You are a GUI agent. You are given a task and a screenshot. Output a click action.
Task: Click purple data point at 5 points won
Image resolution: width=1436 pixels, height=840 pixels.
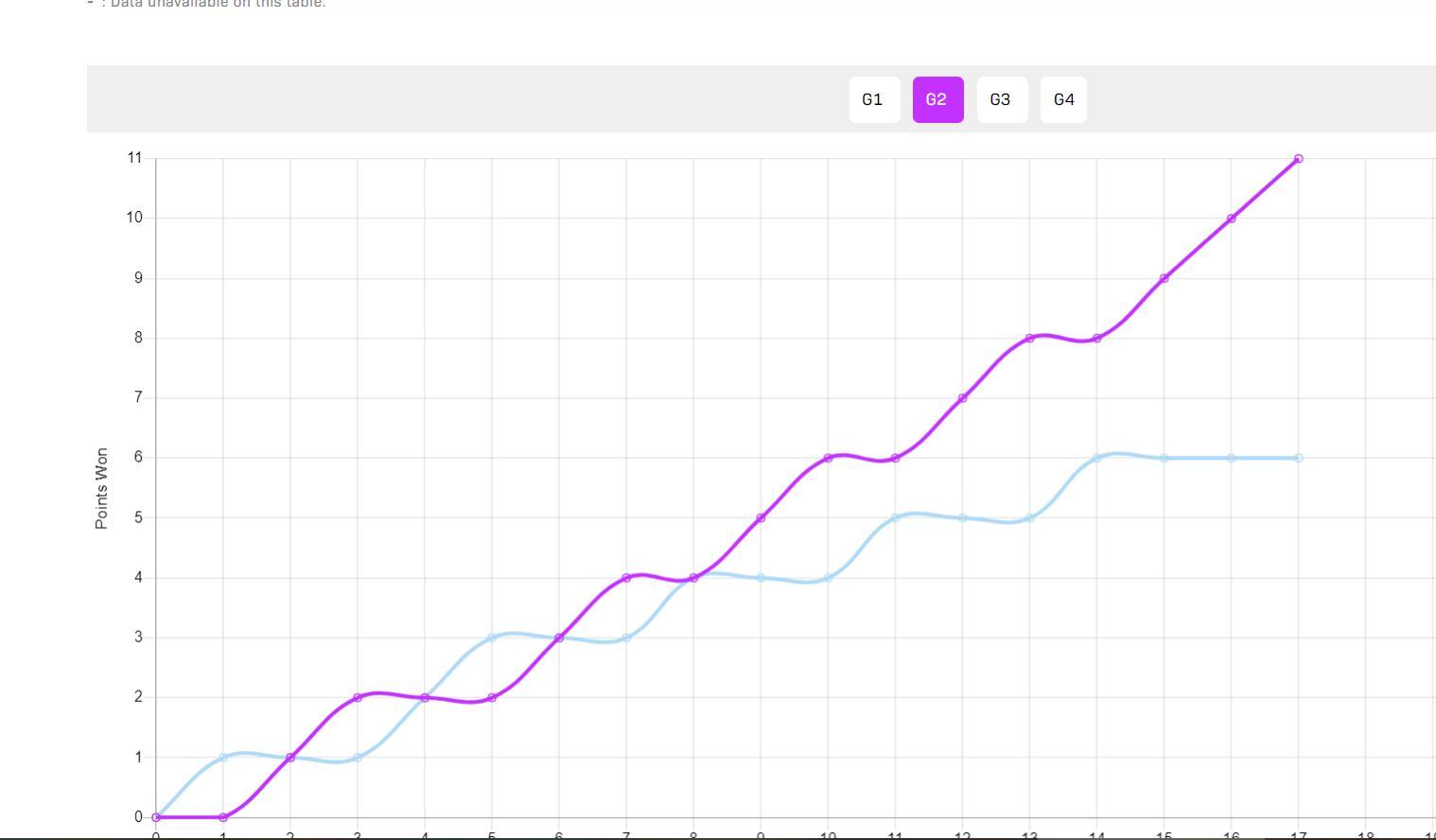[x=761, y=517]
